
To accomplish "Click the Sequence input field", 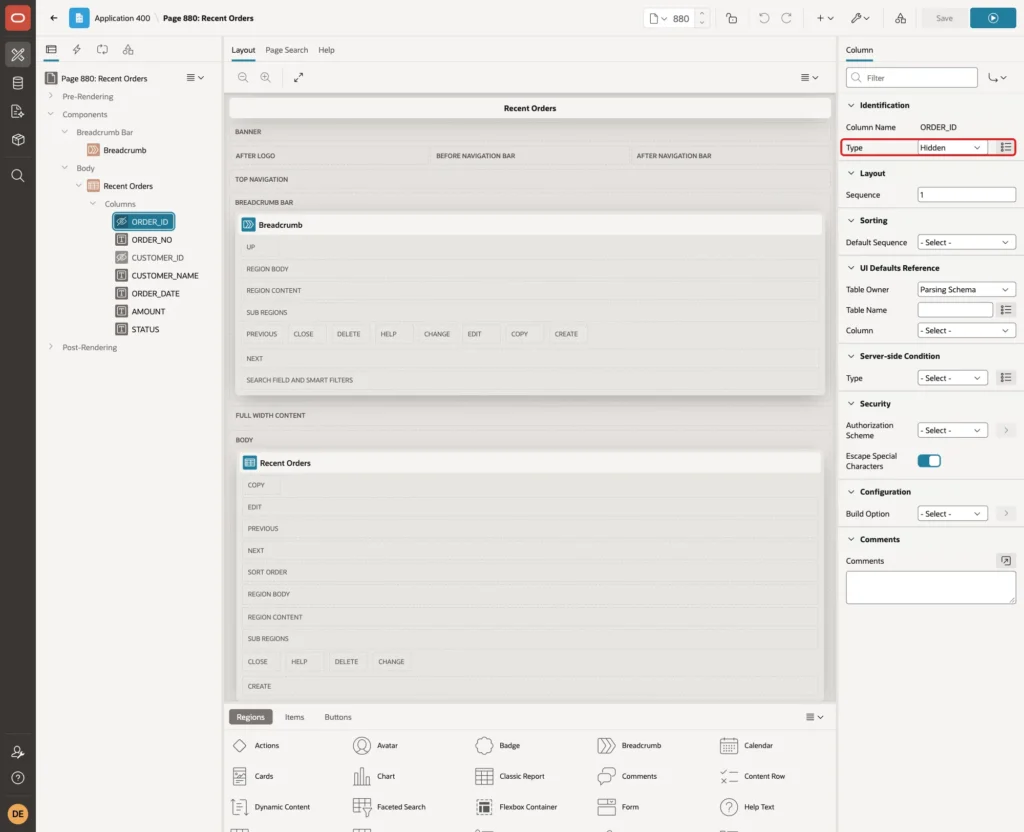I will [966, 195].
